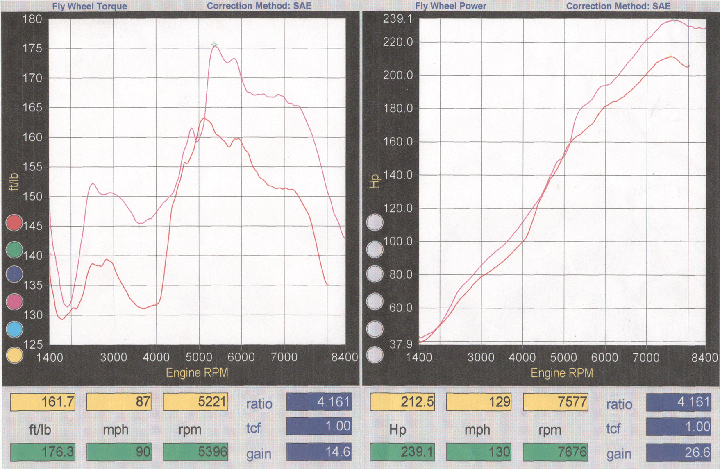
Task: Click the green 5396 rpm field
Action: (x=197, y=454)
